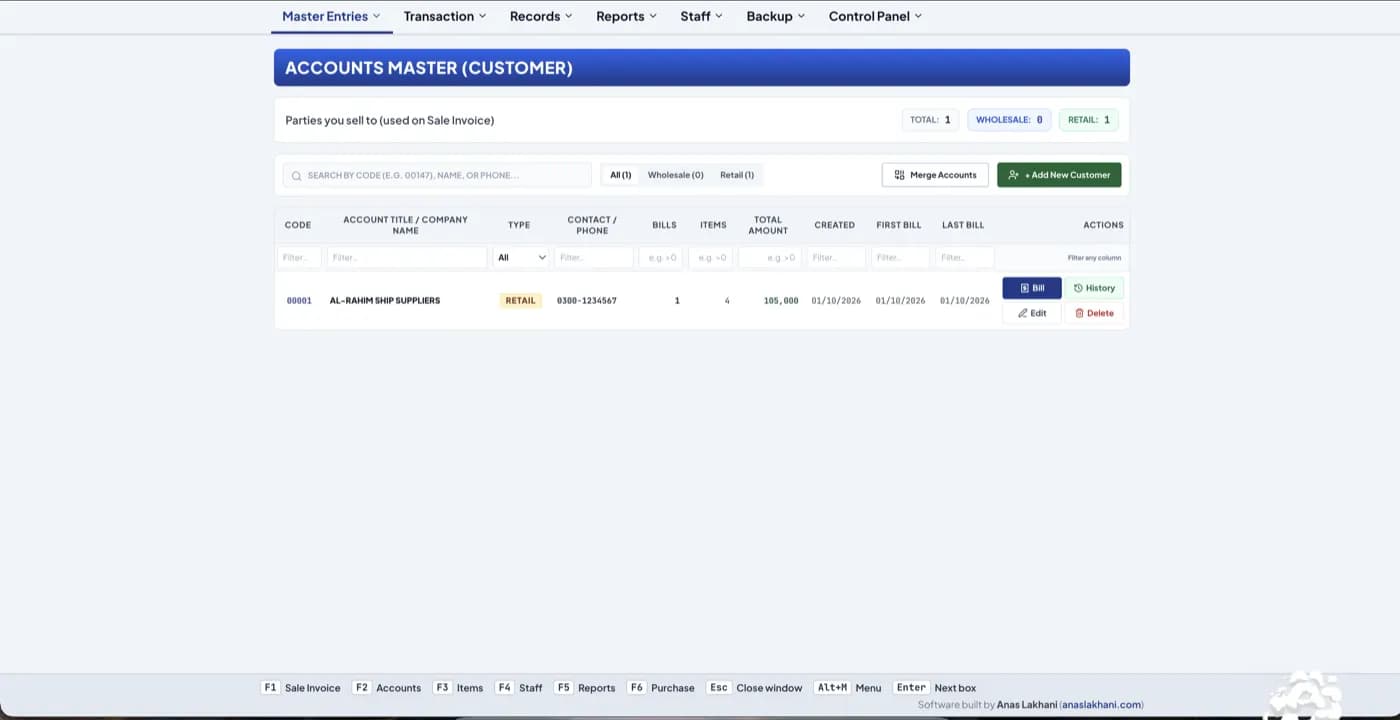Click the Total Amount filter field
The width and height of the screenshot is (1400, 720).
coord(770,257)
